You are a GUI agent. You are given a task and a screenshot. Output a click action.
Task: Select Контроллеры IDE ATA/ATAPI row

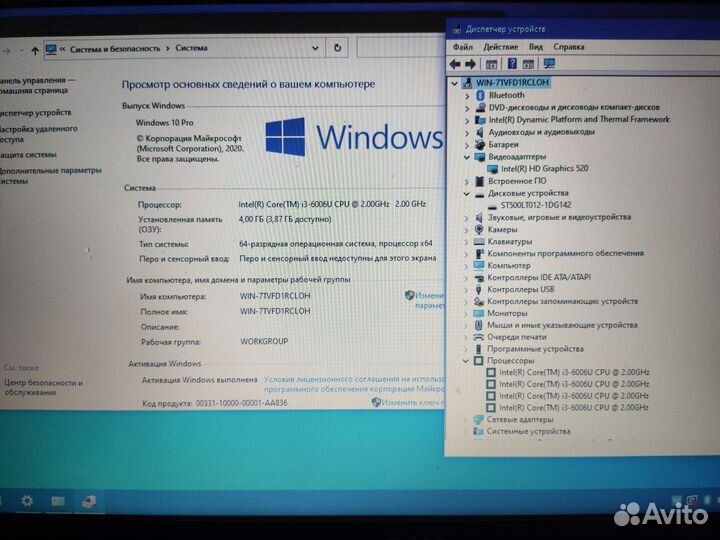click(539, 277)
